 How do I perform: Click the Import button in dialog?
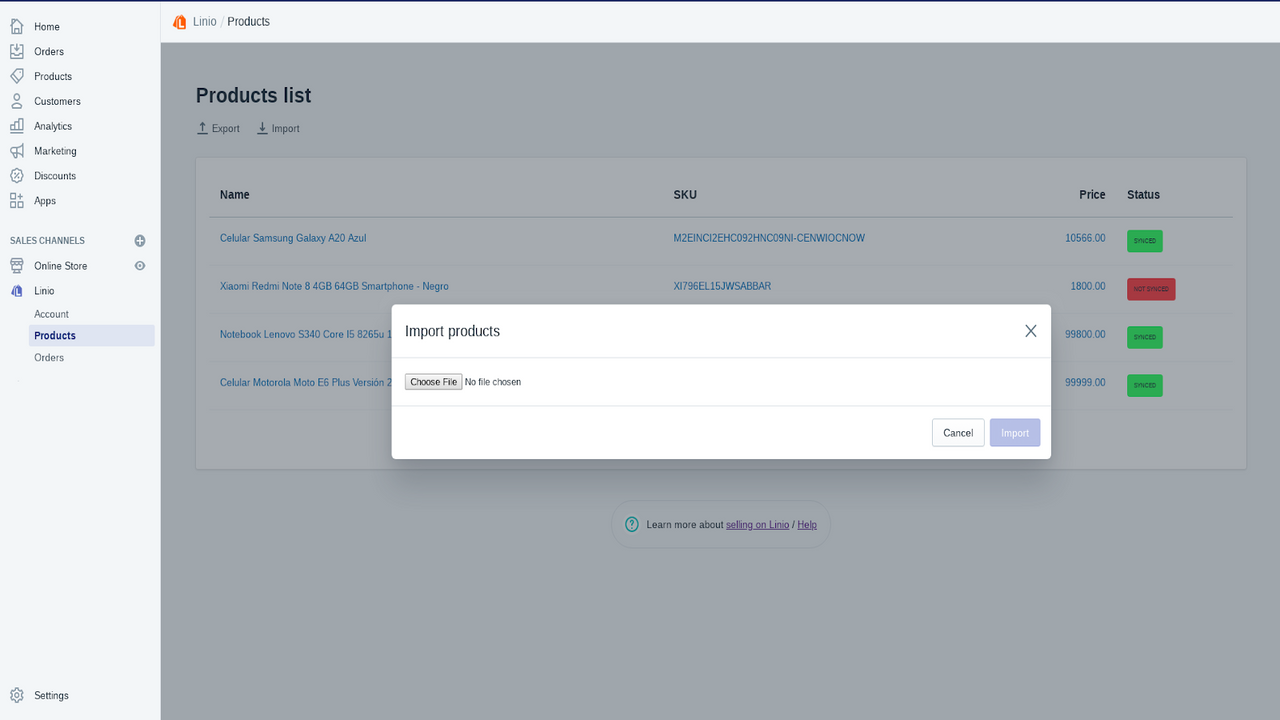[1015, 433]
